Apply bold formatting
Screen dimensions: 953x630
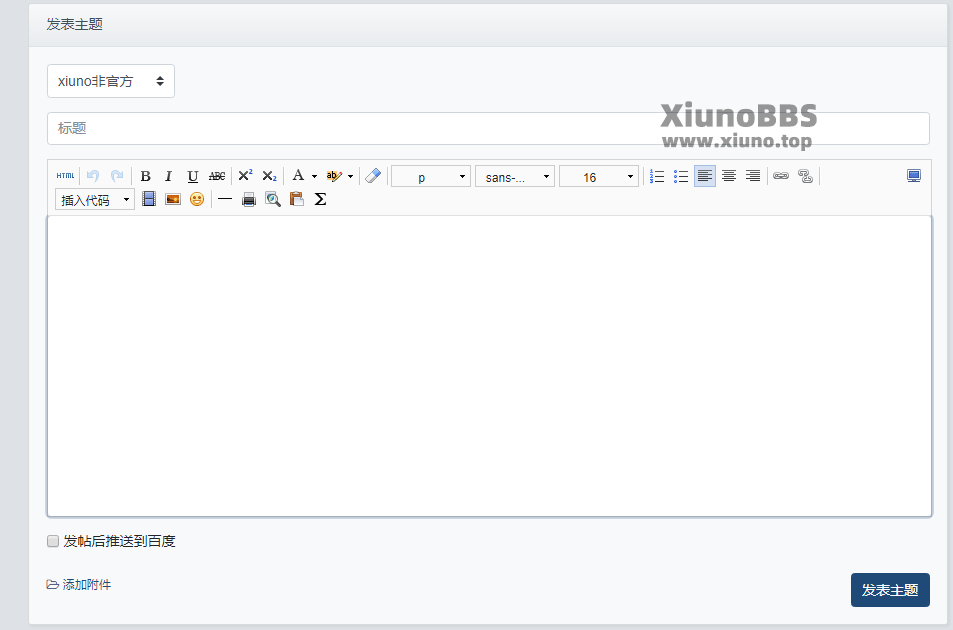[x=145, y=176]
